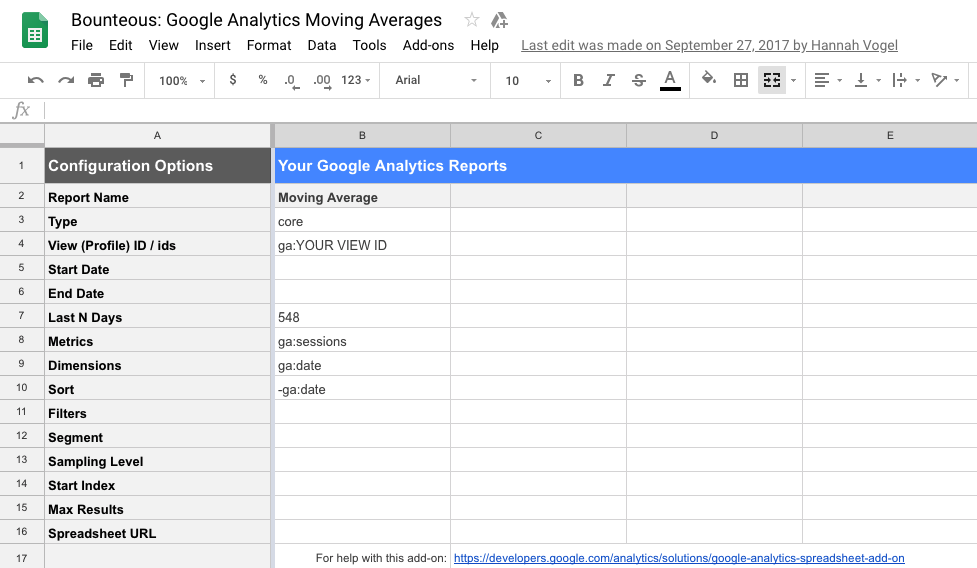Select column D header
Image resolution: width=977 pixels, height=568 pixels.
(x=714, y=135)
